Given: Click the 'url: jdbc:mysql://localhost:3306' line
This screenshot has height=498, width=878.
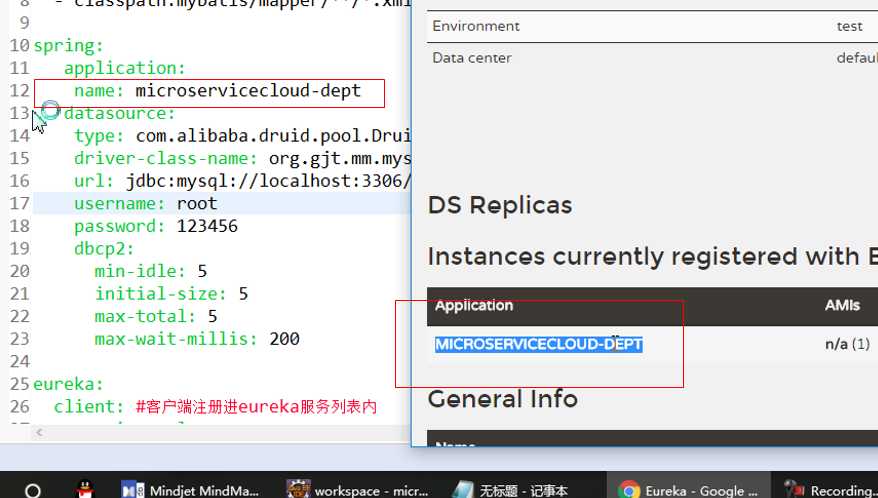Looking at the screenshot, I should pos(242,181).
